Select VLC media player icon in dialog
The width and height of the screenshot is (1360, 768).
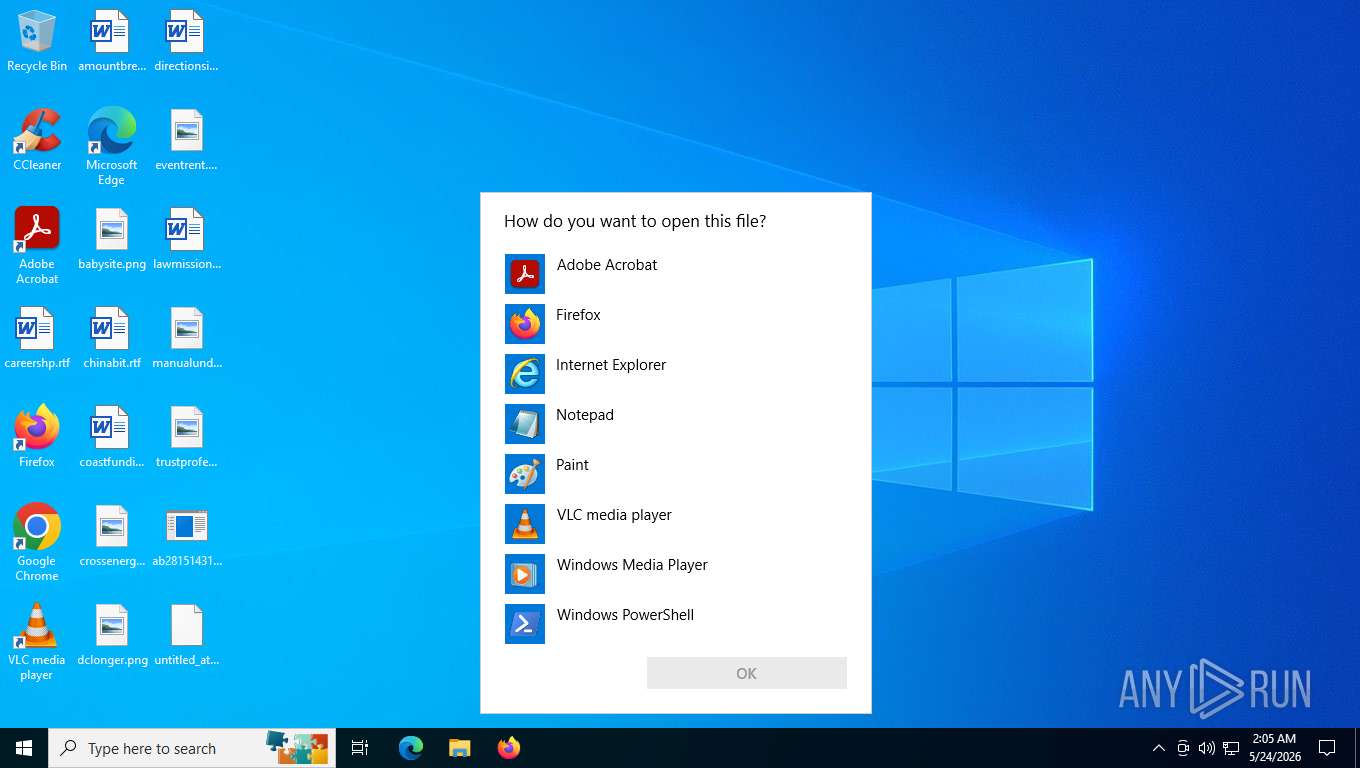525,523
